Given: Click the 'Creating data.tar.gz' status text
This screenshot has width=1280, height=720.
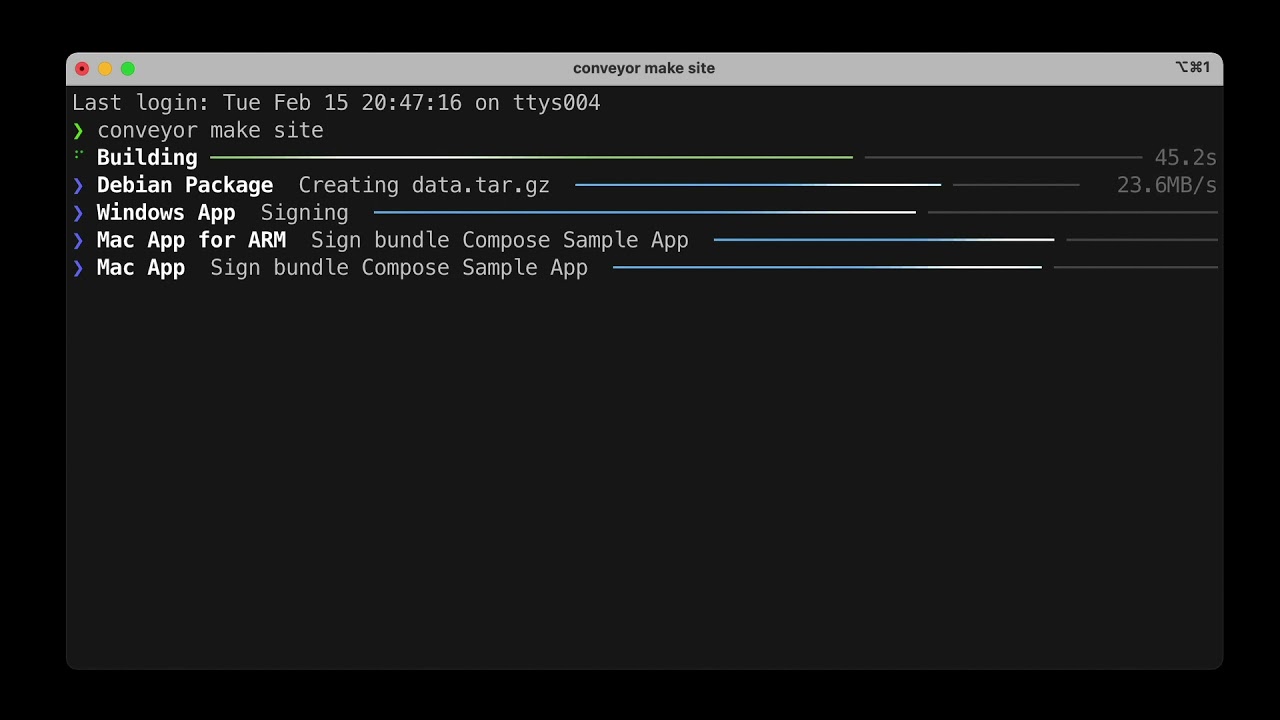Looking at the screenshot, I should [424, 186].
